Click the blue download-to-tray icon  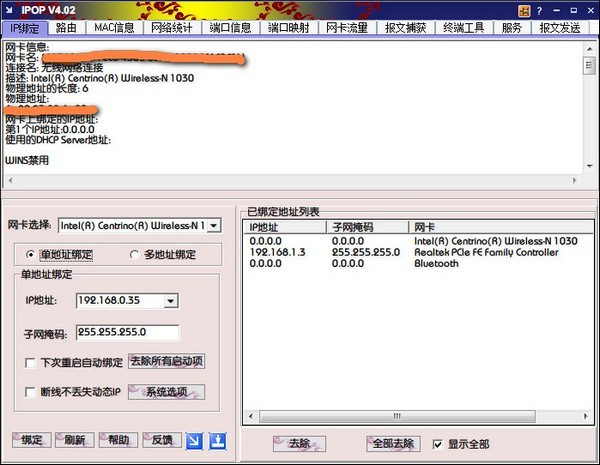(x=218, y=441)
